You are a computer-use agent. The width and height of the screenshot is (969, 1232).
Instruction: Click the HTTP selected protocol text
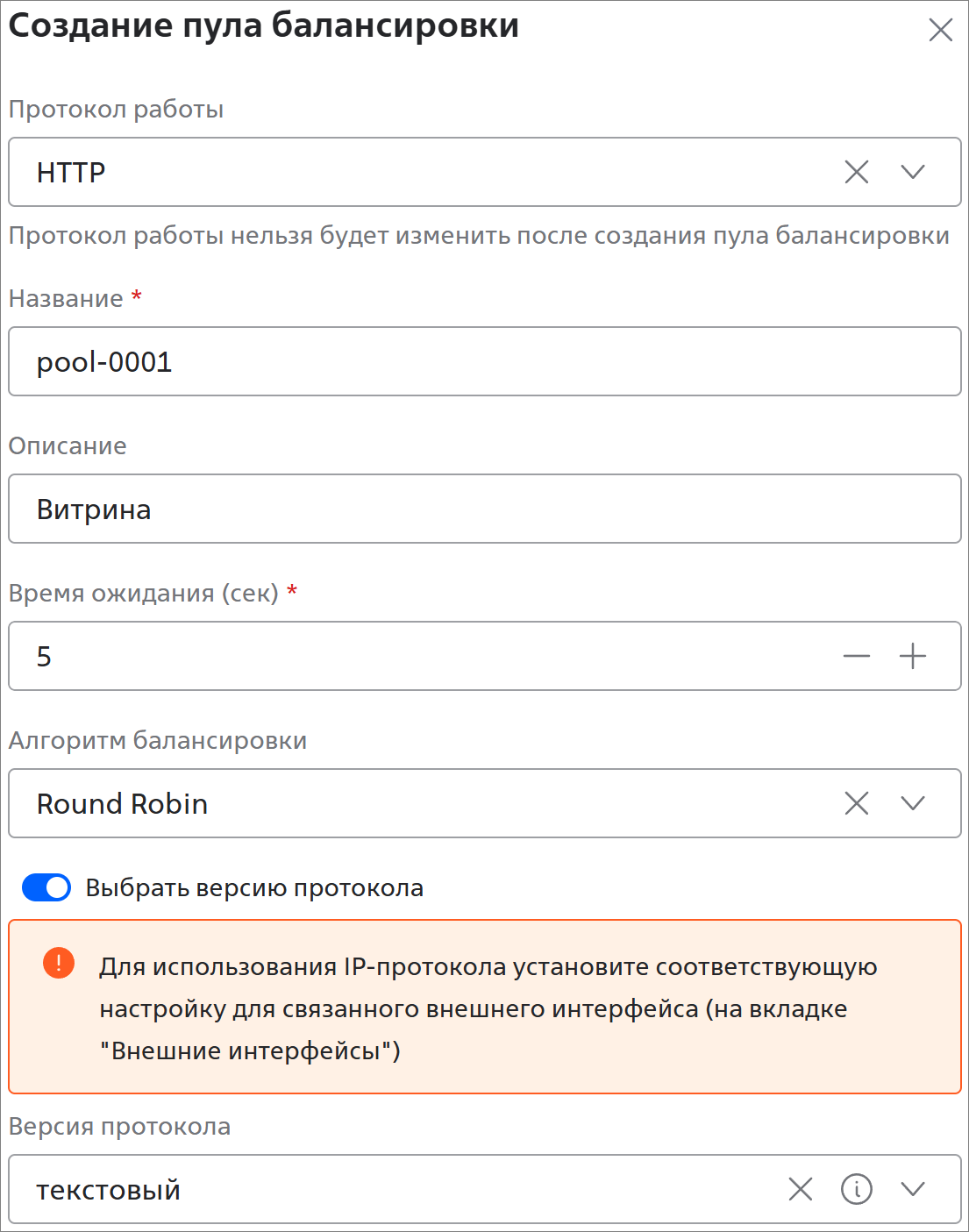[71, 172]
